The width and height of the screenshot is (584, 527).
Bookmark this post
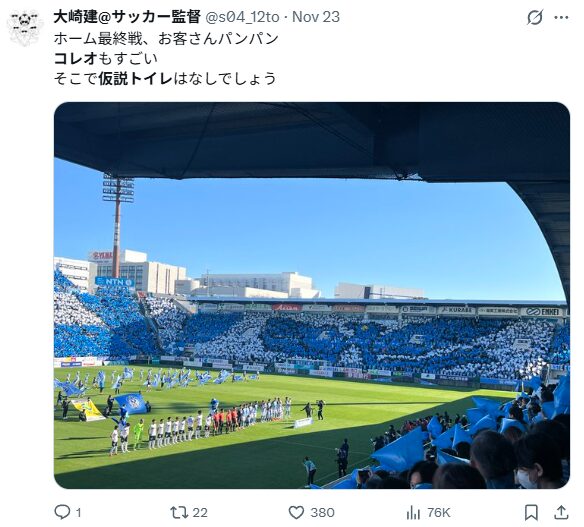pos(531,512)
